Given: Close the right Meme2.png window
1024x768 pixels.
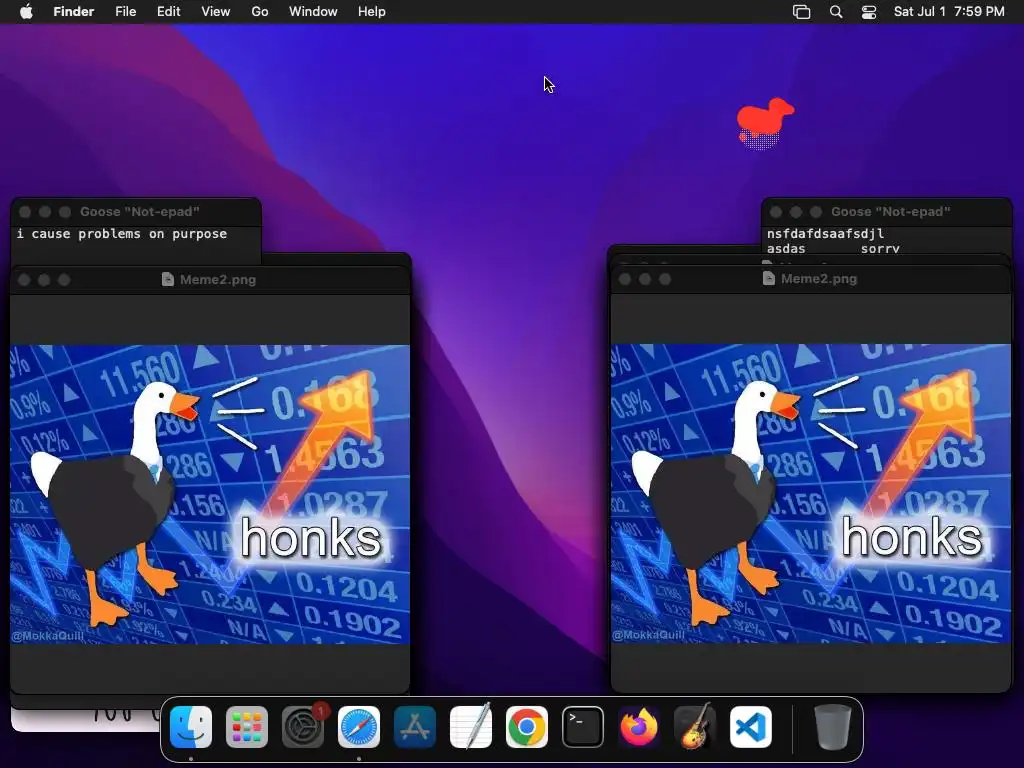Looking at the screenshot, I should coord(625,279).
